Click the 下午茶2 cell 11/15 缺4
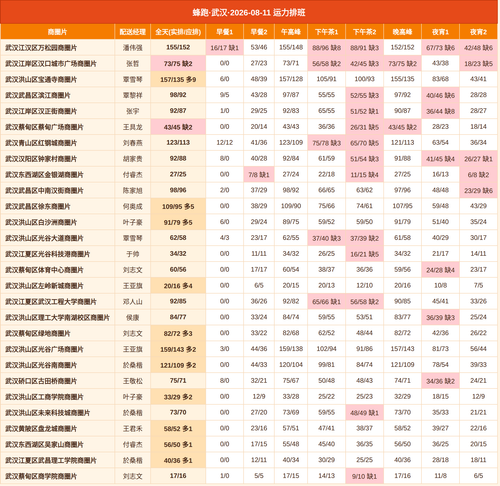Viewport: 500px width, 486px height. (365, 175)
